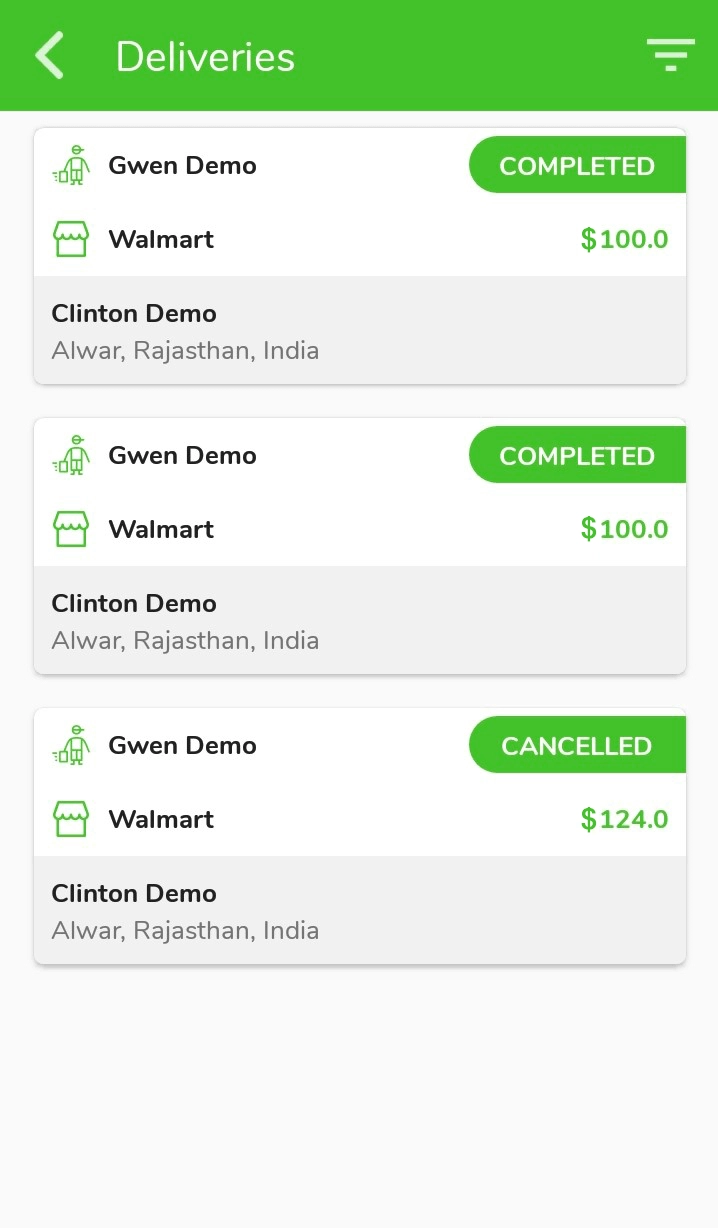Open the first delivery card details

pyautogui.click(x=360, y=255)
